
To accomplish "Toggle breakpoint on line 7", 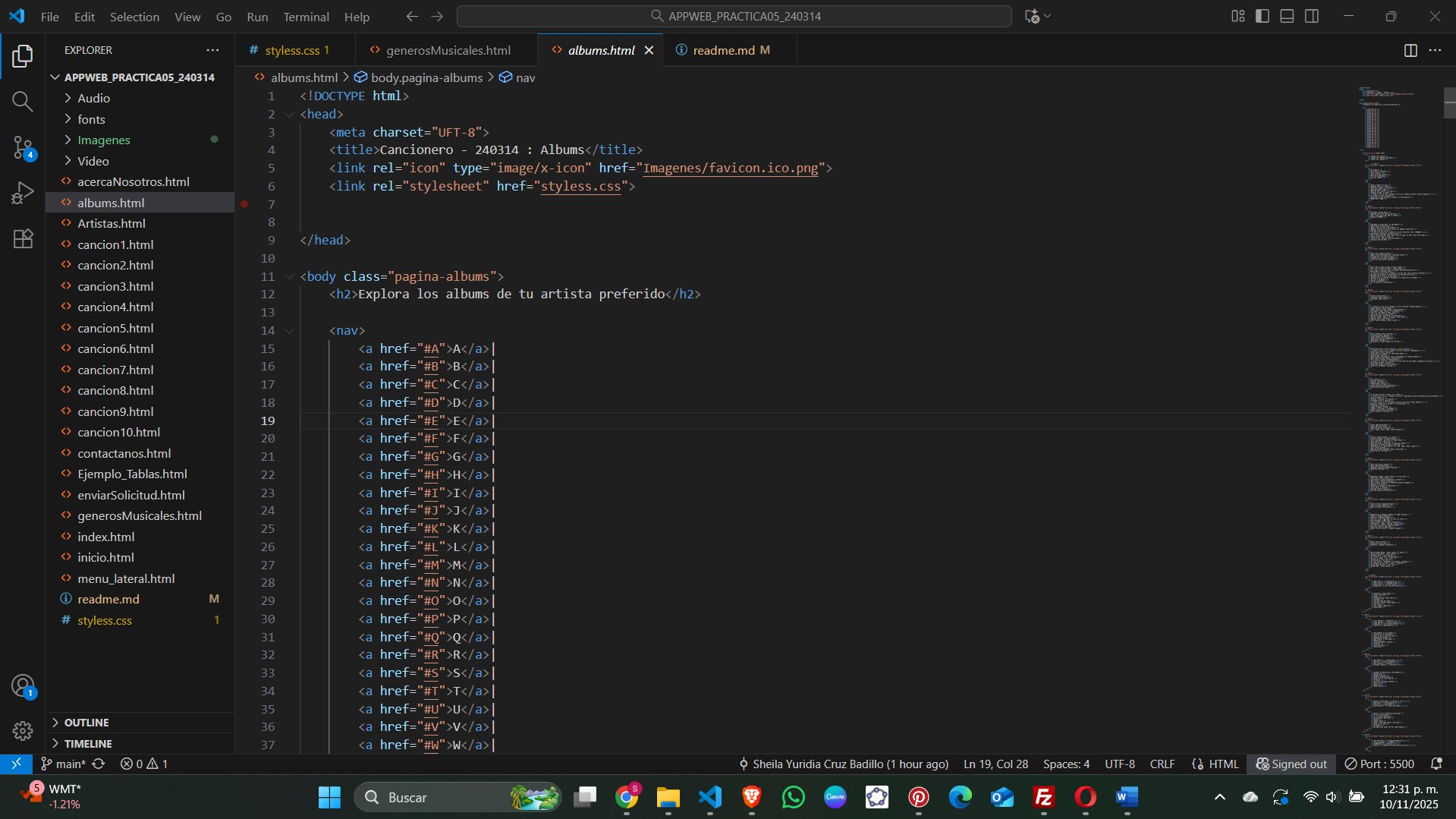I will (x=244, y=204).
